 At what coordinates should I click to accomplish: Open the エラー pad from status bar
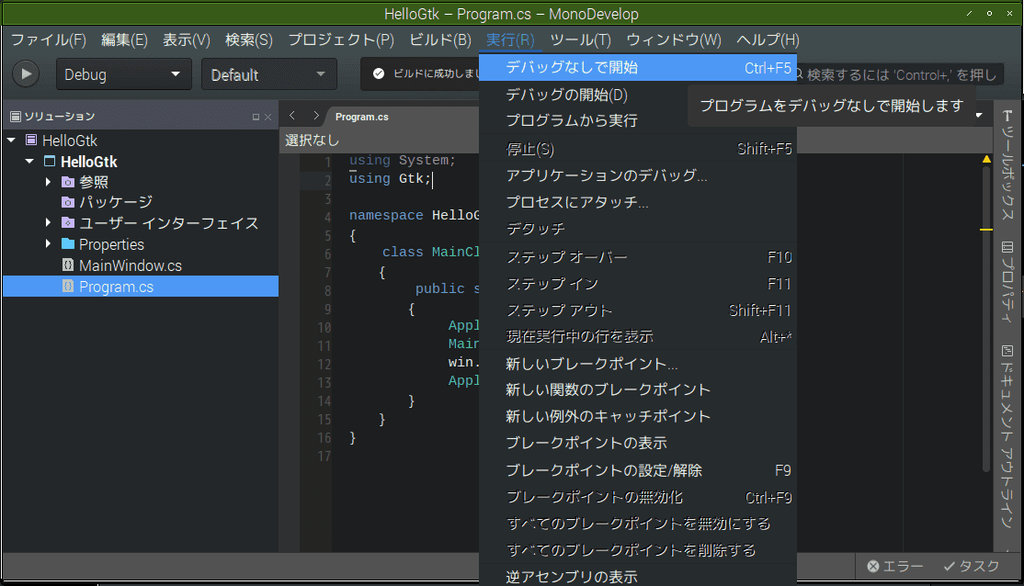tap(895, 566)
